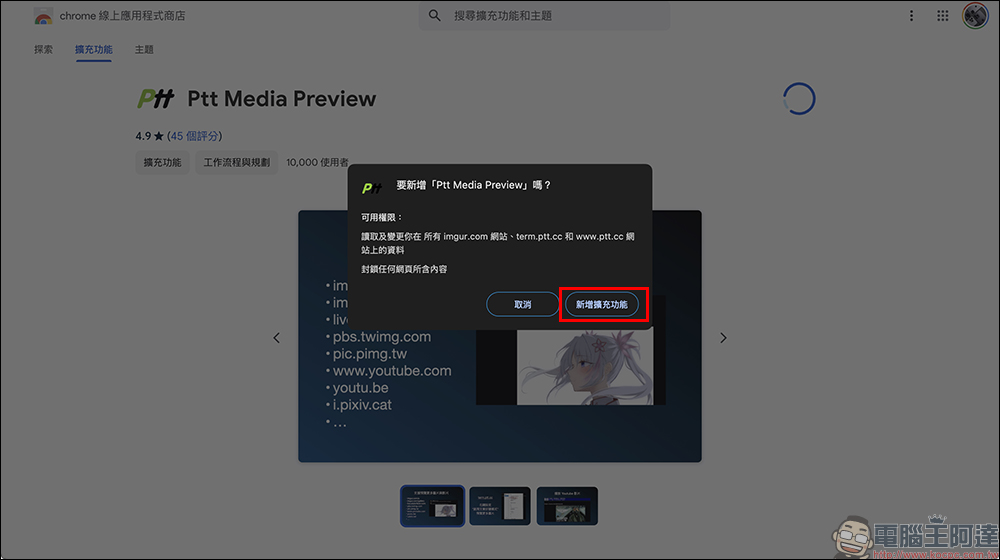
Task: Click www.youtube.com in the screenshot list
Action: coord(392,371)
